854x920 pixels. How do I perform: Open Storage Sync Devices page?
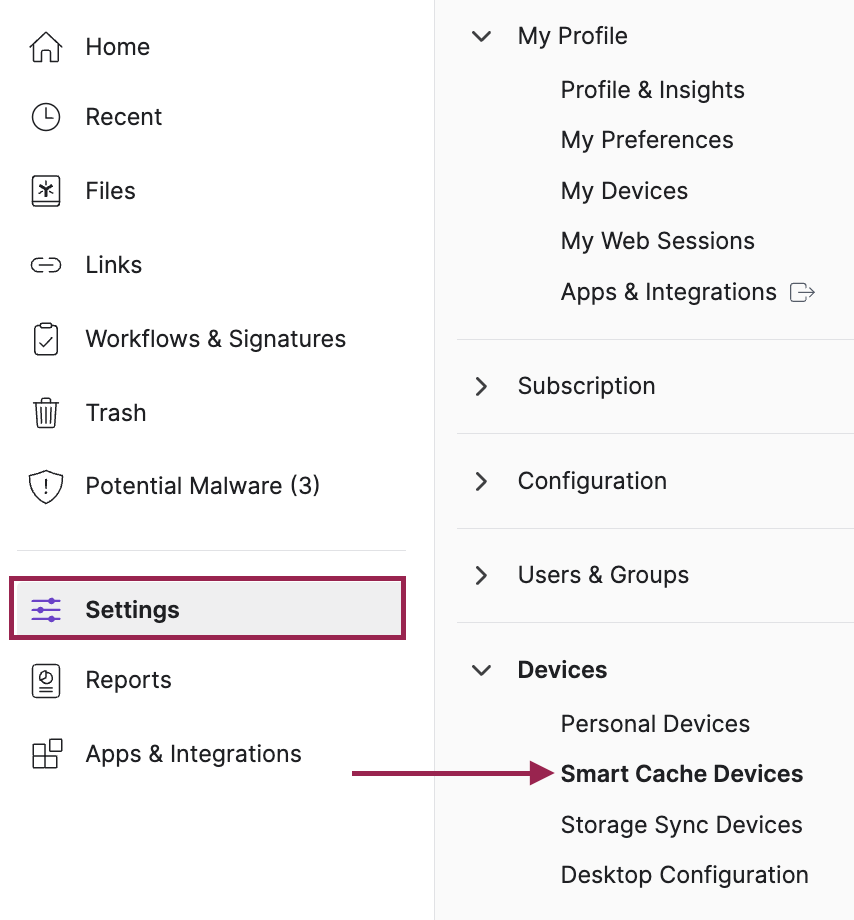(x=681, y=825)
